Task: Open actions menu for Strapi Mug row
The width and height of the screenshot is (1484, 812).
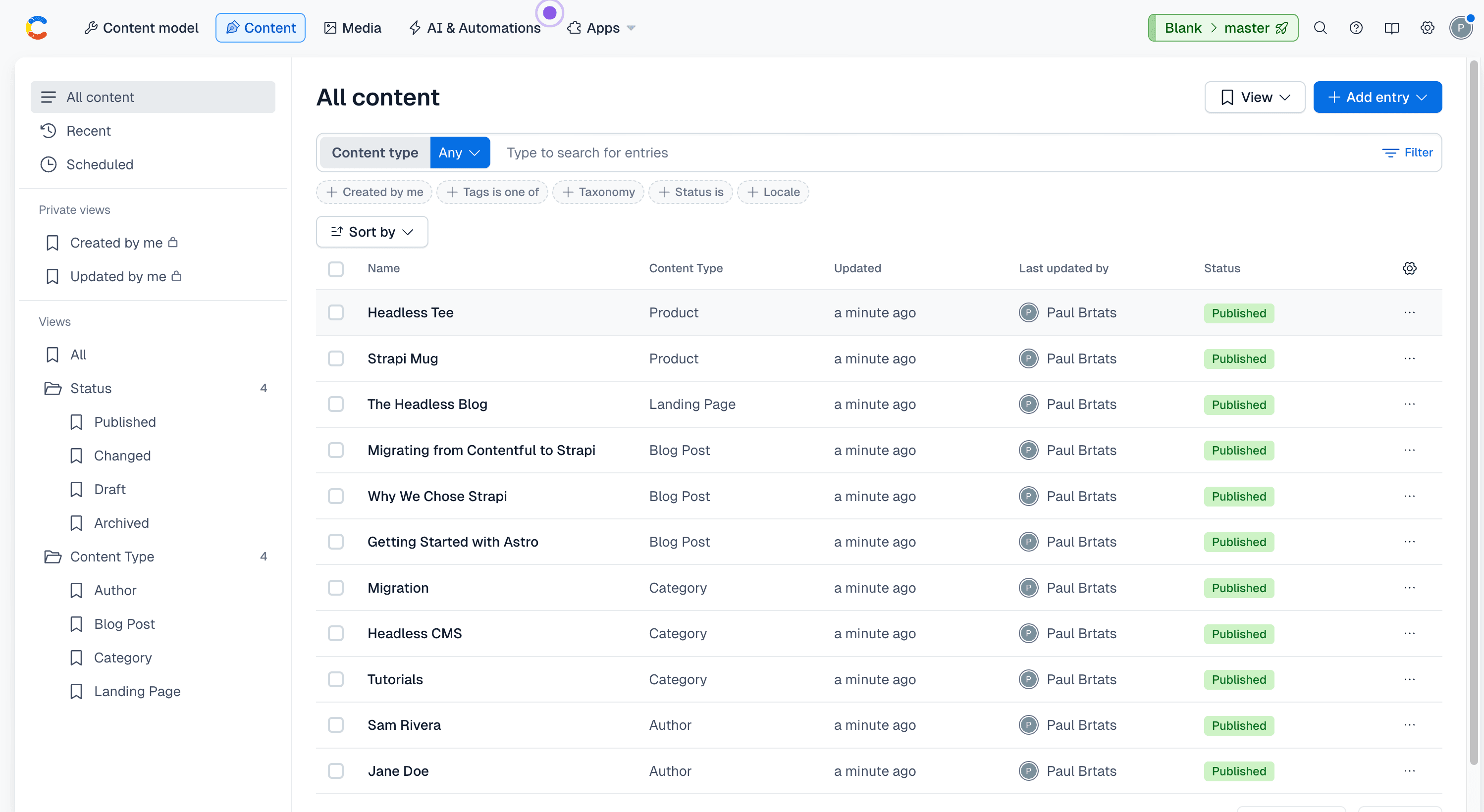Action: (1410, 359)
